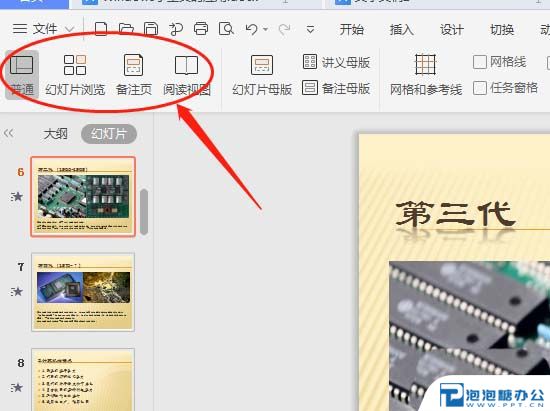Viewport: 550px width, 411px height.
Task: Select slide 6 thumbnail
Action: (83, 197)
